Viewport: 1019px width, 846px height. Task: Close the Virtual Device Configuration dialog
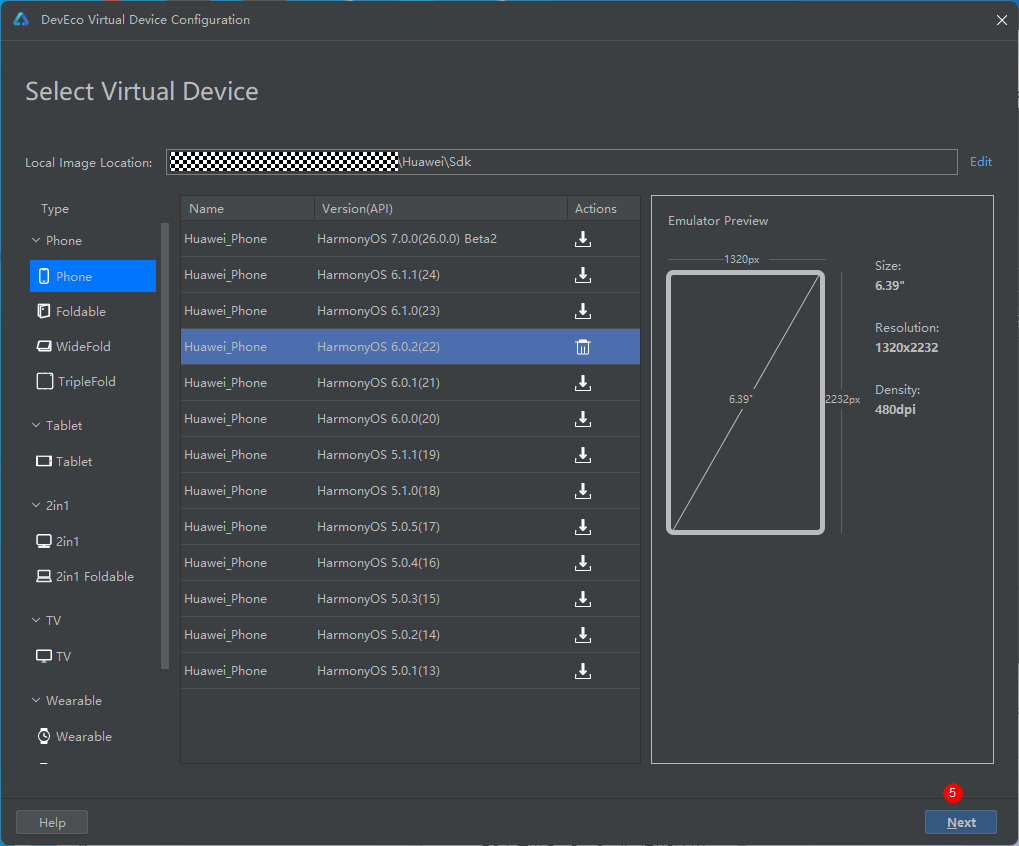coord(1001,20)
